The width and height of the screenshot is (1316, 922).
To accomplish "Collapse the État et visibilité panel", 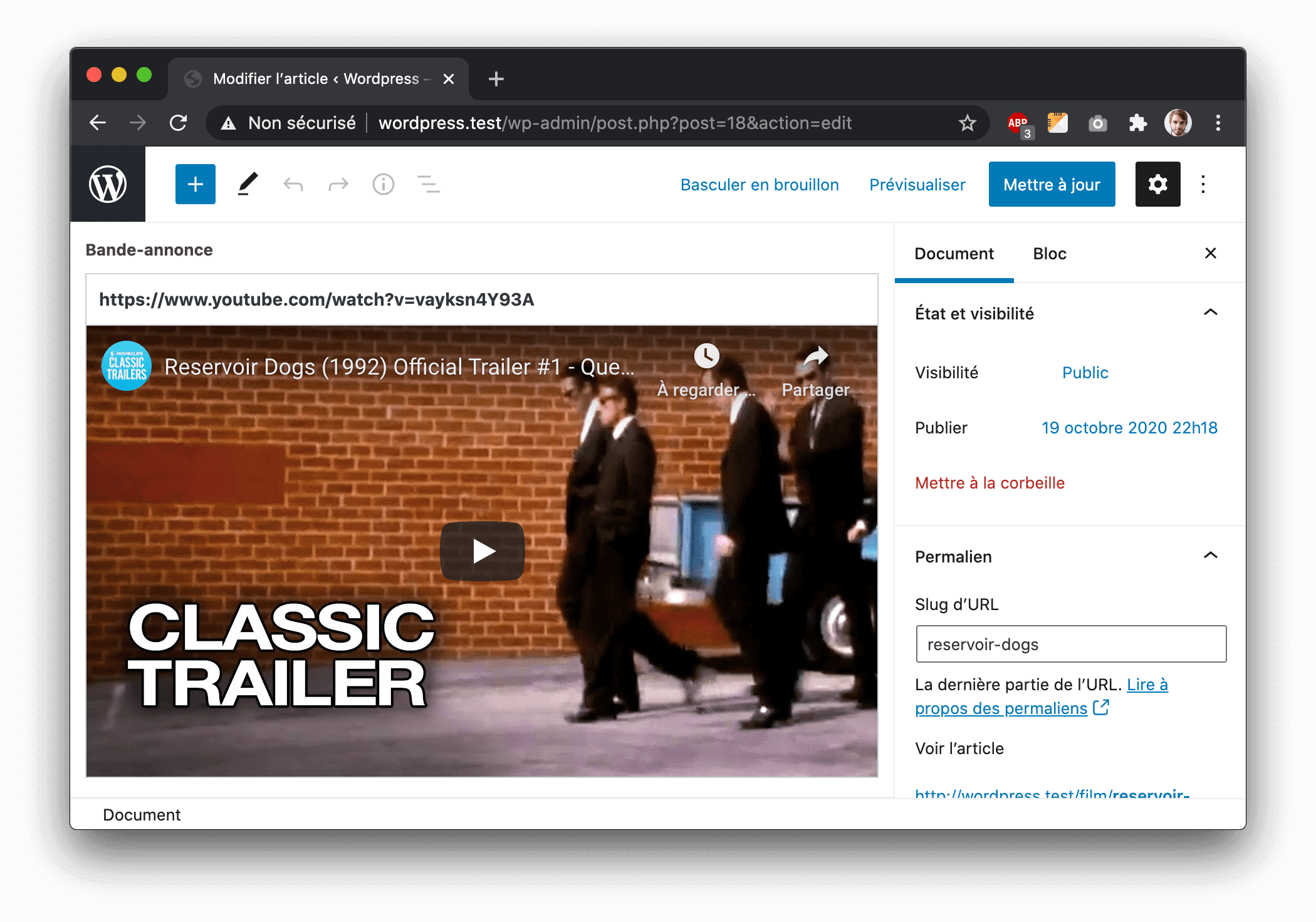I will click(1210, 313).
